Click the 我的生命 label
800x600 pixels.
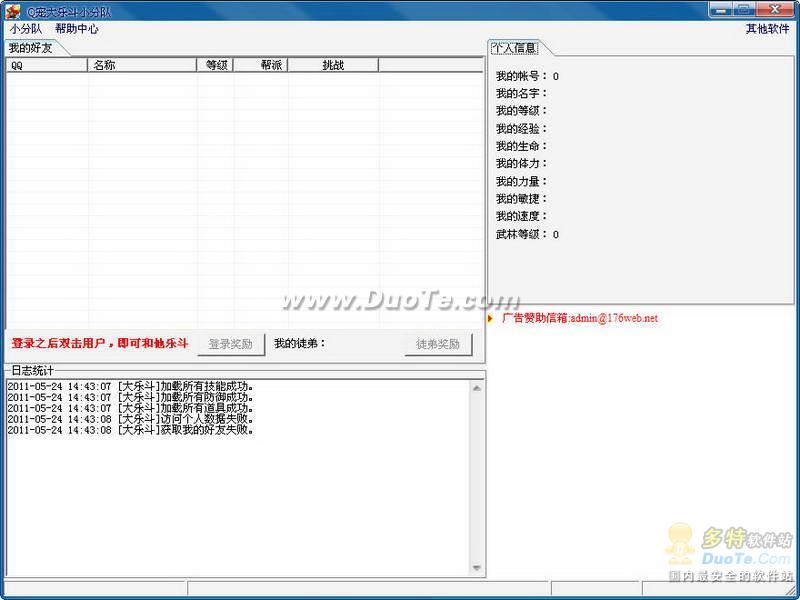(521, 146)
